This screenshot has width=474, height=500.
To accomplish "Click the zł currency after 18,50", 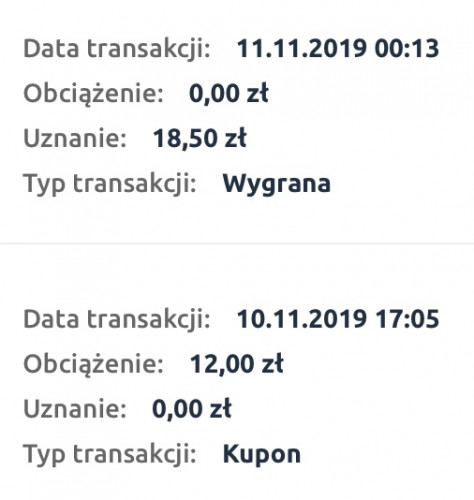I will pyautogui.click(x=235, y=138).
